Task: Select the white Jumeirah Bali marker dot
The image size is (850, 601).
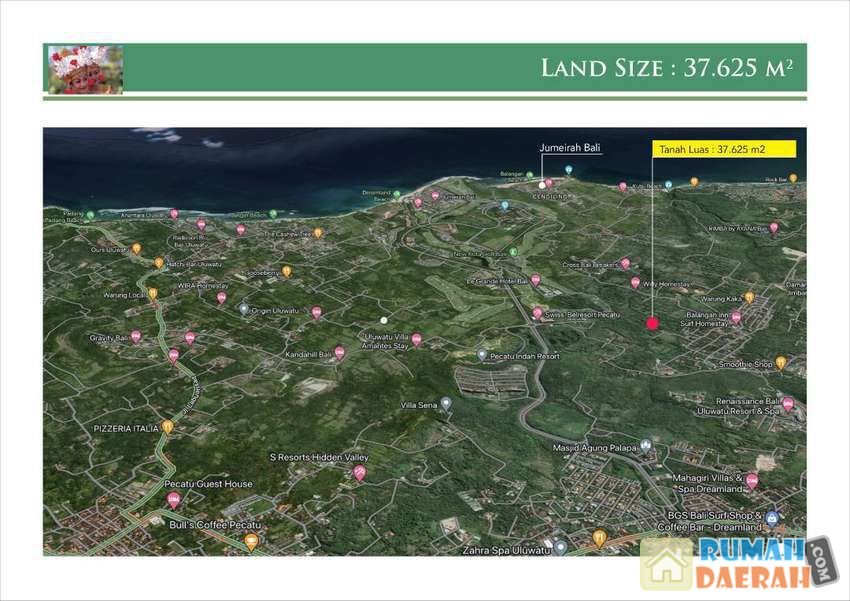Action: click(x=542, y=184)
